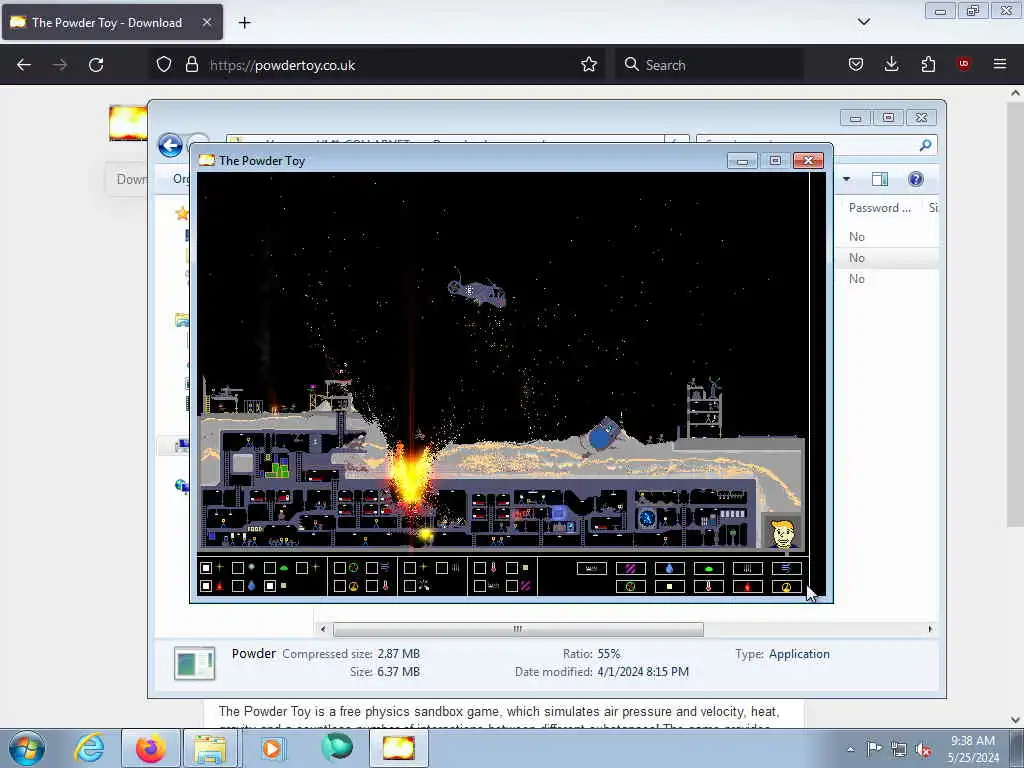Toggle the checkbox beside the green blob icon
Image resolution: width=1024 pixels, height=768 pixels.
pos(270,568)
